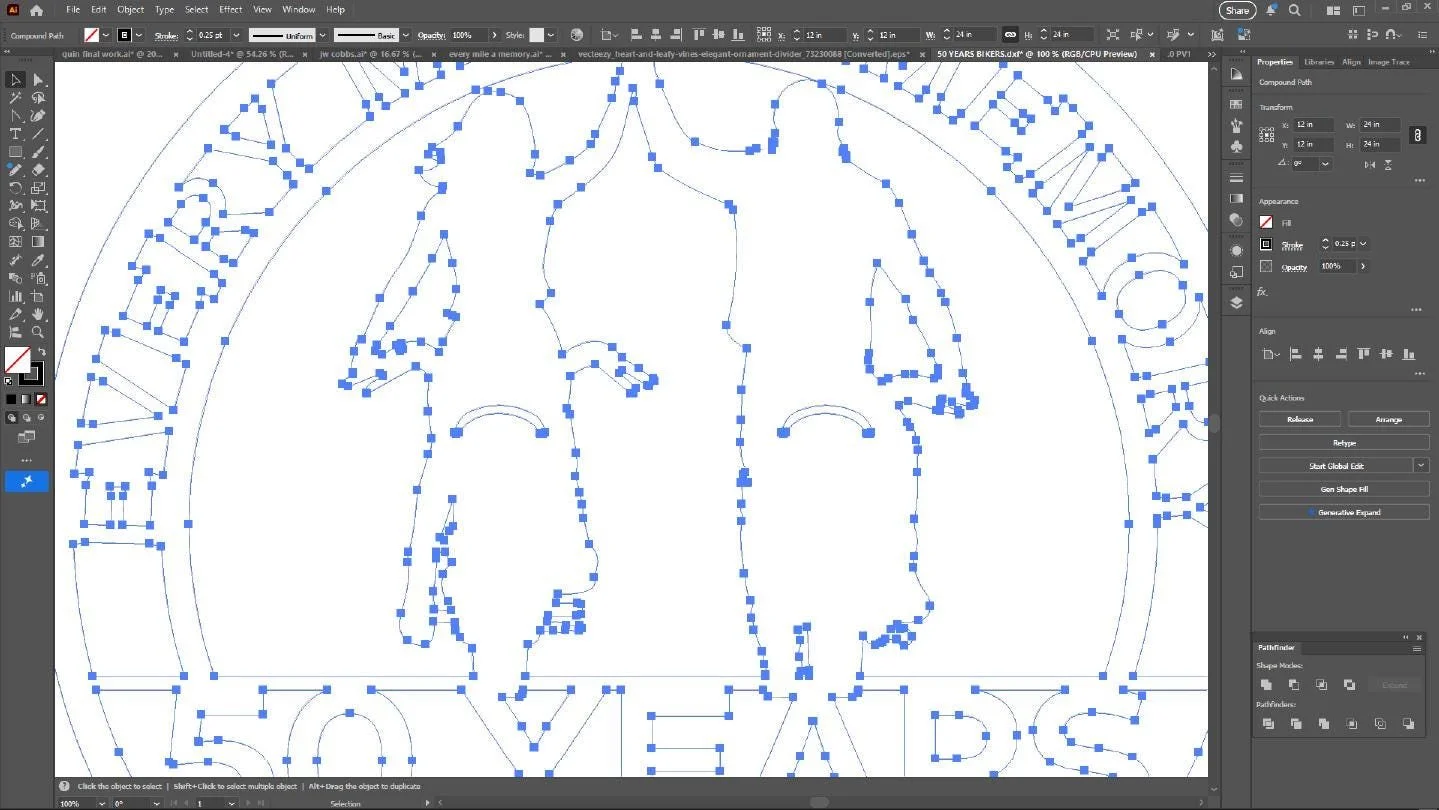
Task: Open the Stroke weight dropdown in control bar
Action: (x=237, y=35)
